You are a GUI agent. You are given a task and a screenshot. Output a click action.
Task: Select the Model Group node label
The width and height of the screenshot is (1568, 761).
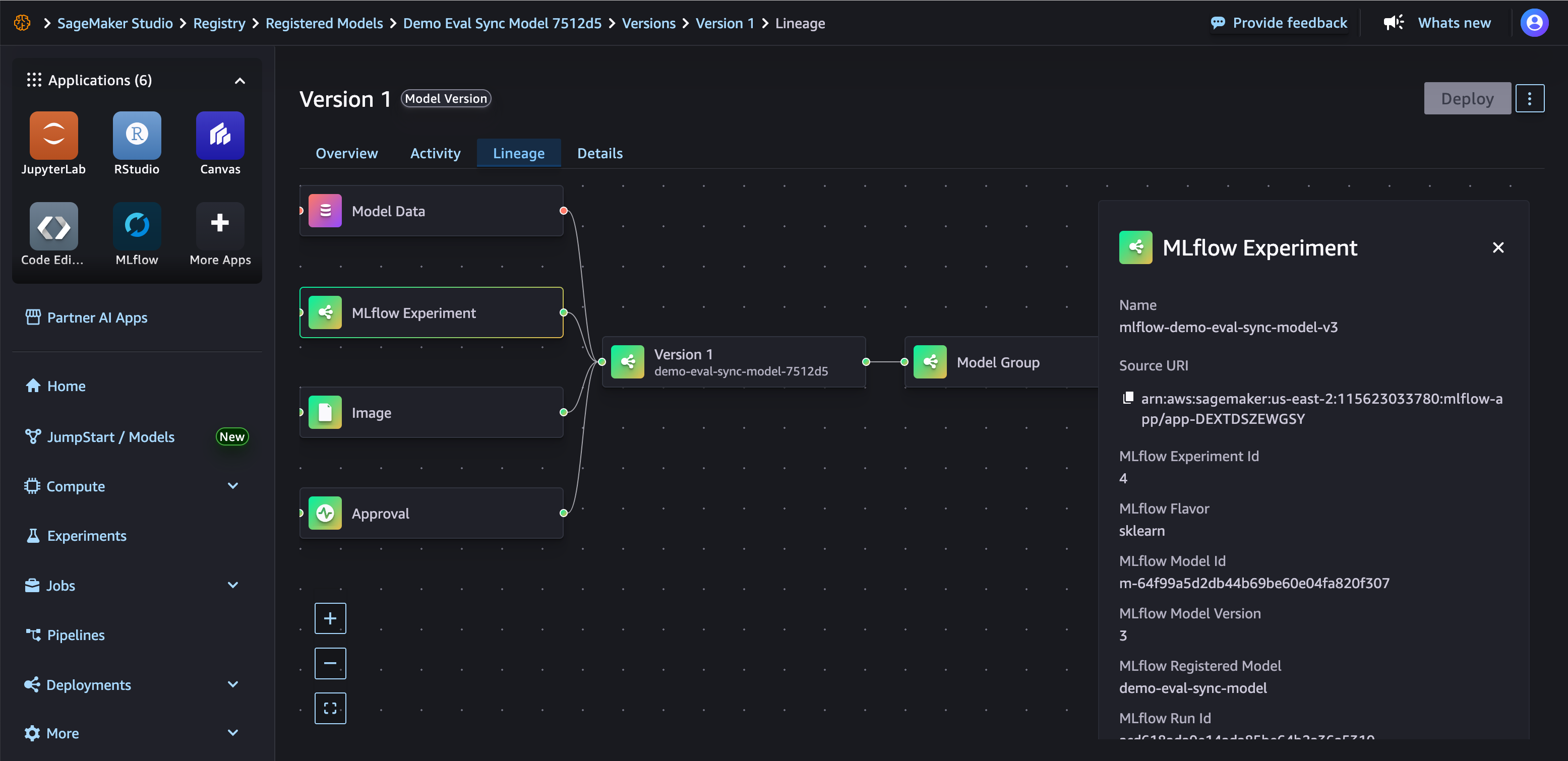point(998,362)
